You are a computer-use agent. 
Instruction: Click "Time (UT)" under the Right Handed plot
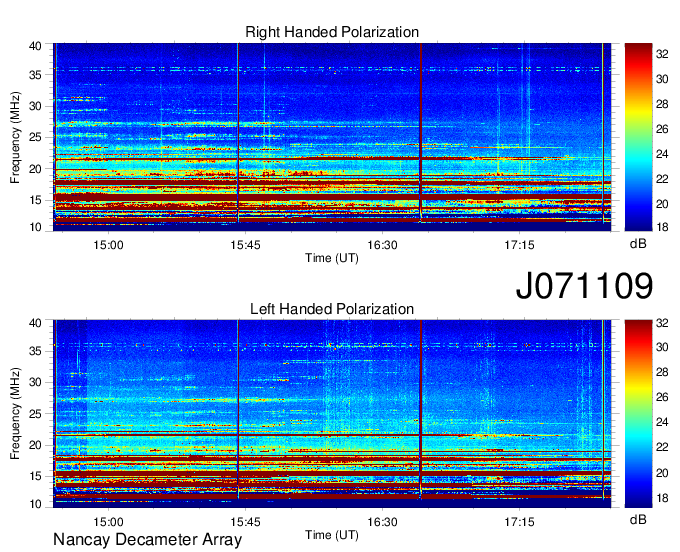pos(332,258)
